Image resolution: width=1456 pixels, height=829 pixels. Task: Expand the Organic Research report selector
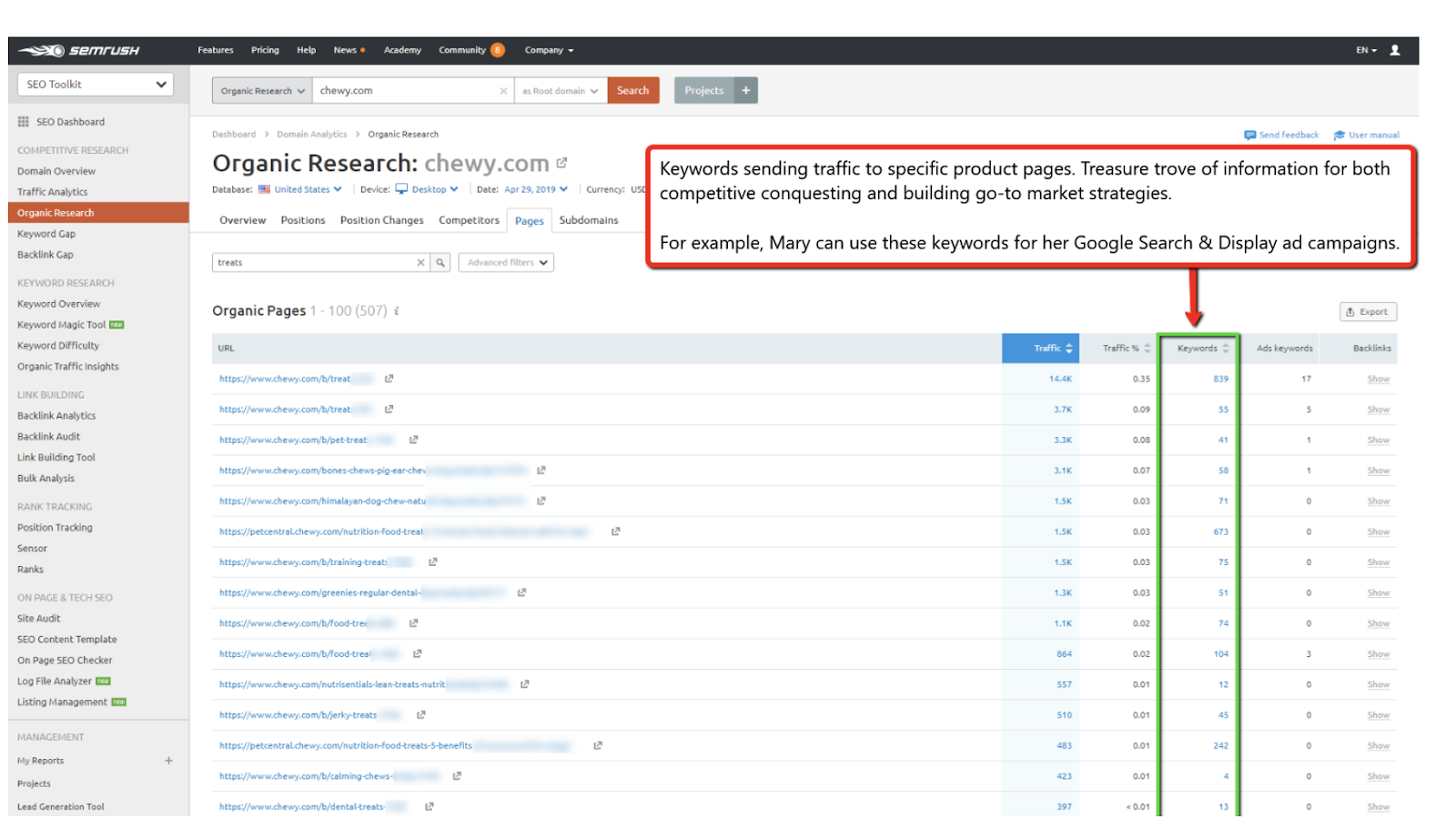(262, 91)
